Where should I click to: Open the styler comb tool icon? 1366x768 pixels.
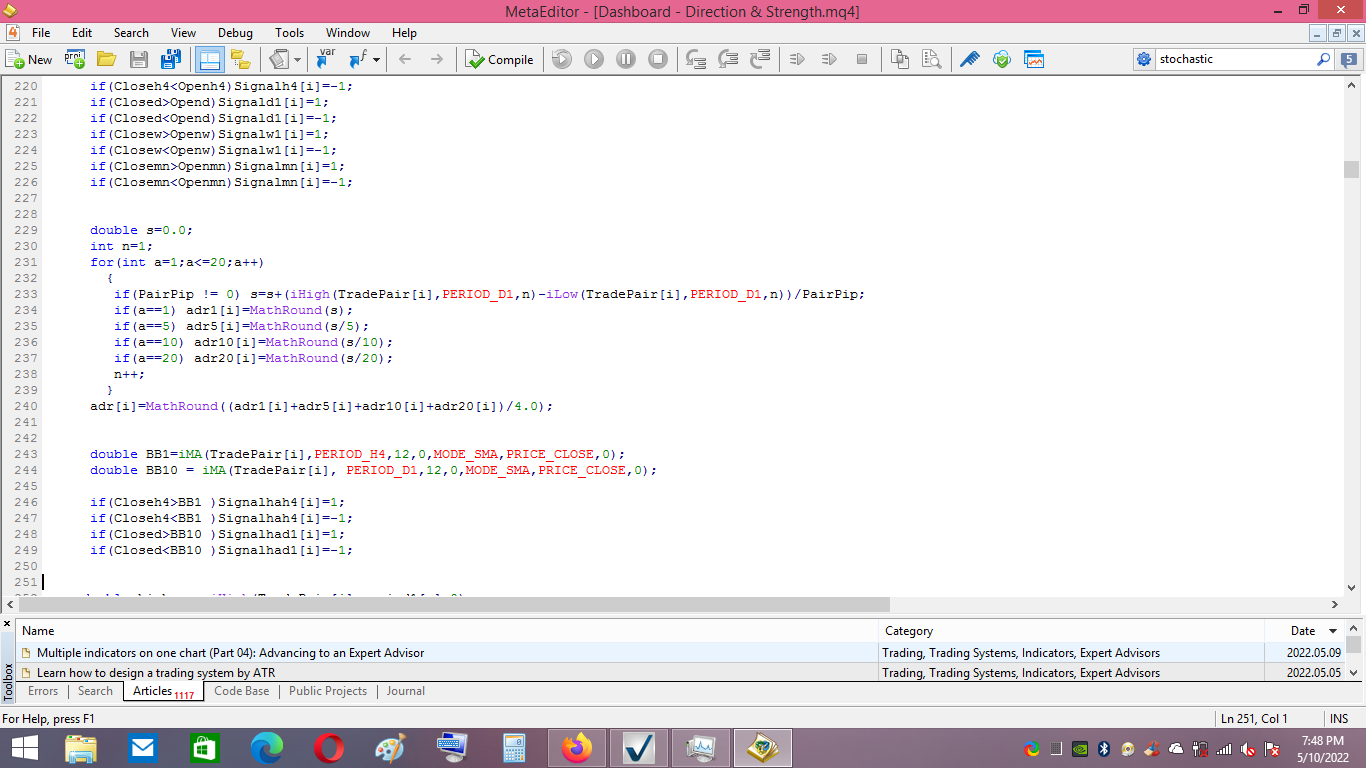[969, 60]
